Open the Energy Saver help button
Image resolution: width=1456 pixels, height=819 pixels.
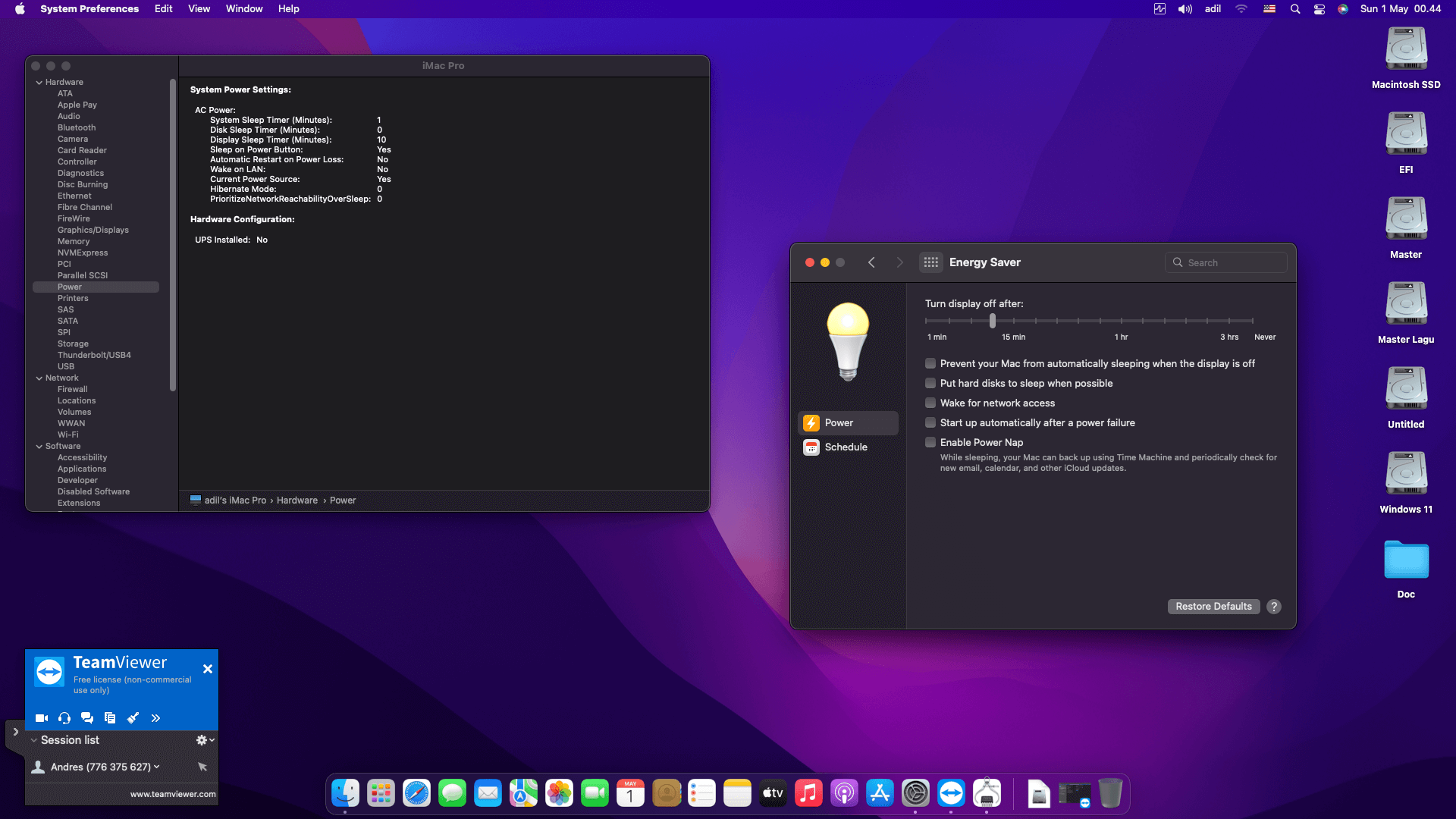click(1274, 607)
